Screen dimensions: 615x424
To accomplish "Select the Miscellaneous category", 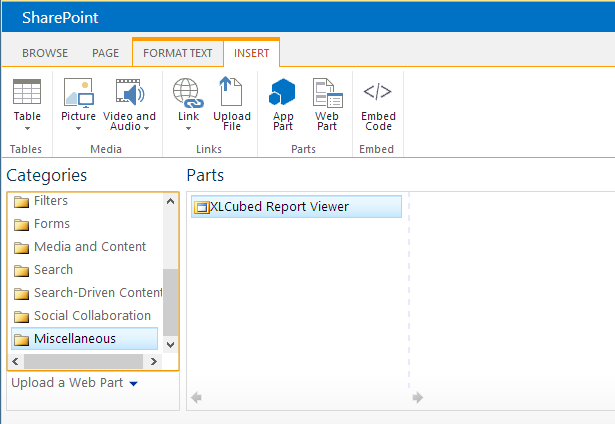I will pos(84,338).
